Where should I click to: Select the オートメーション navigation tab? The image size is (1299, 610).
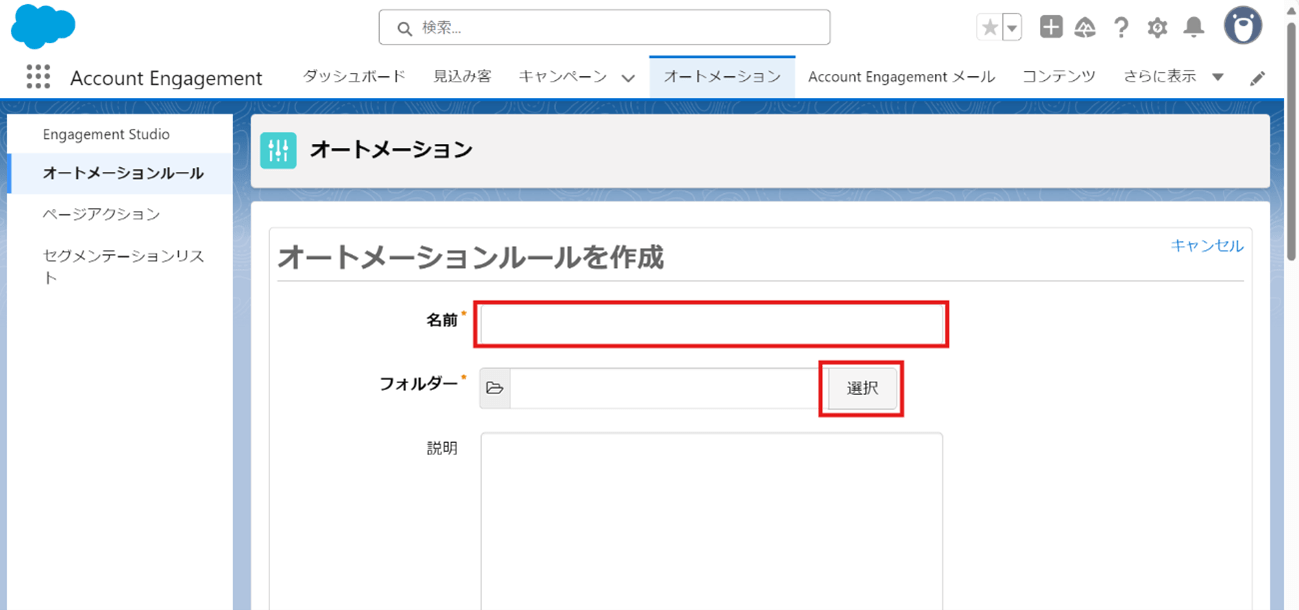(722, 77)
